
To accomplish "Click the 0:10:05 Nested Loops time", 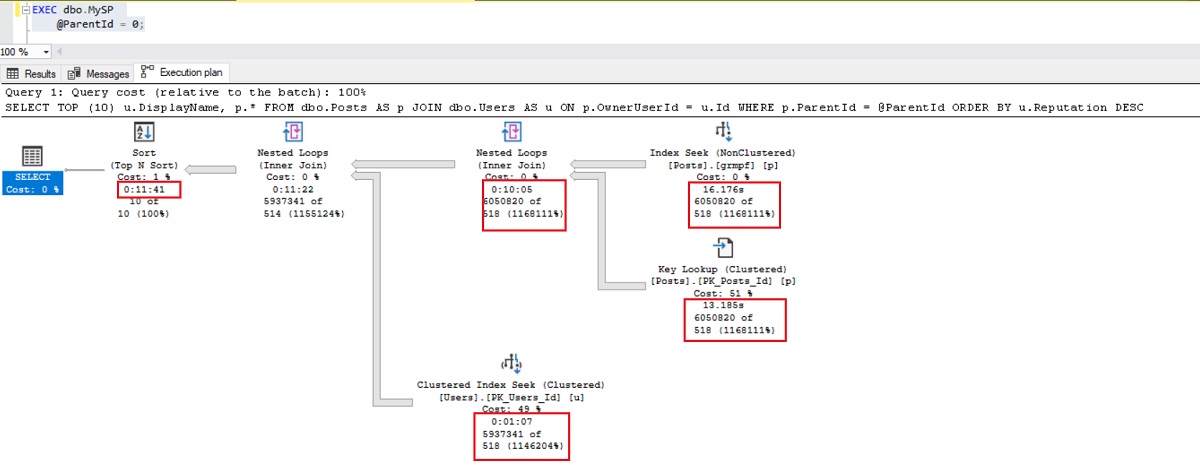I will point(512,189).
